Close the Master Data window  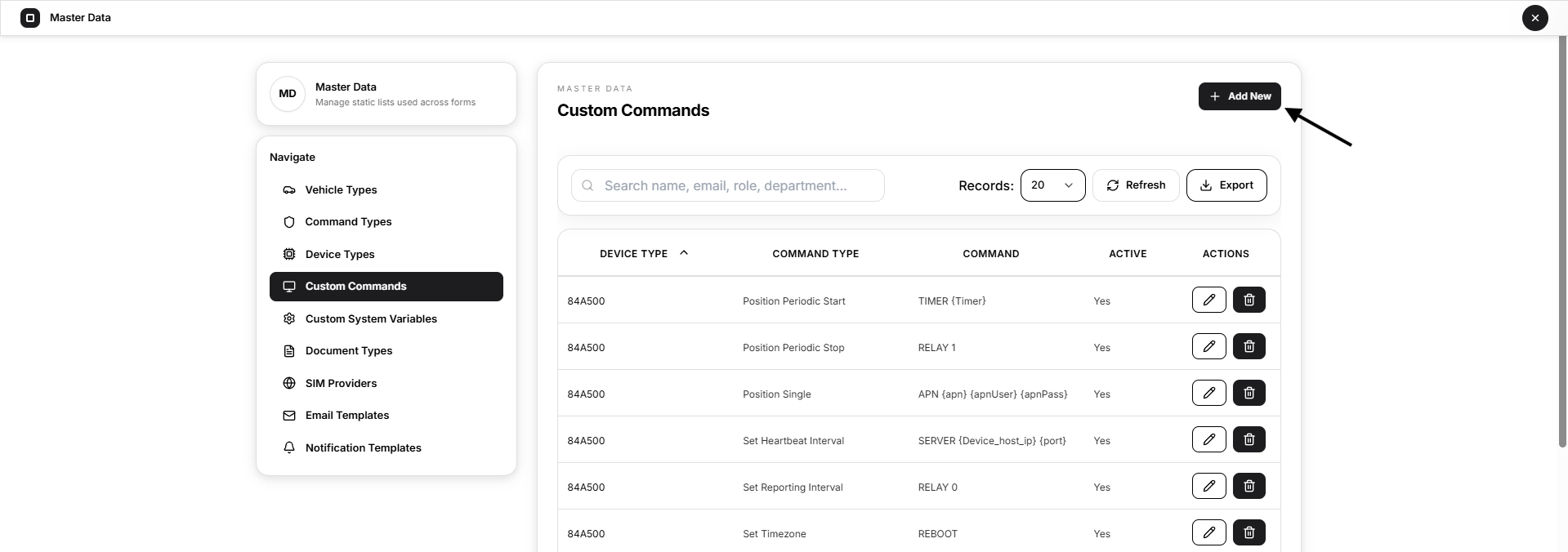1534,18
